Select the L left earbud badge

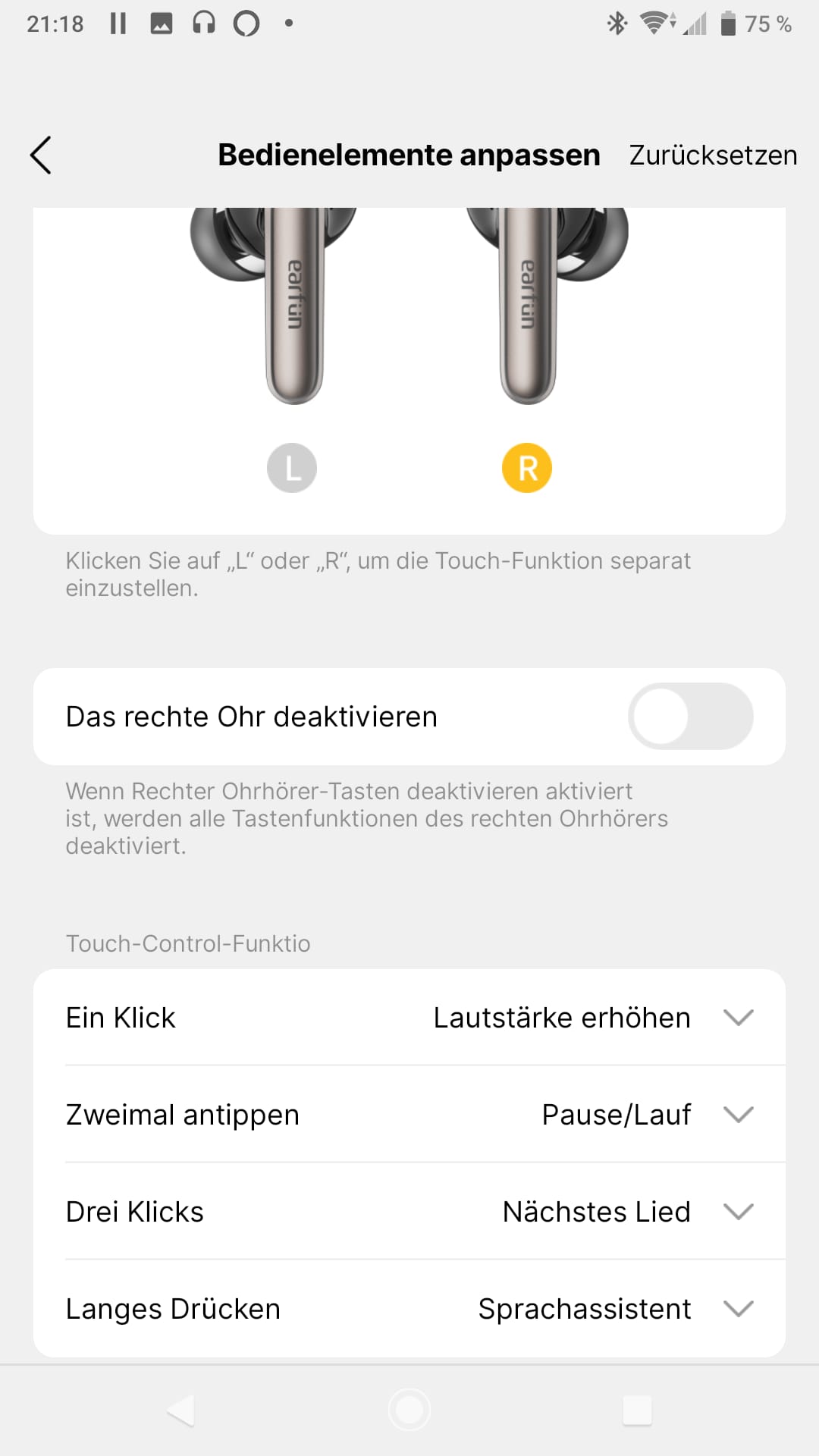point(292,468)
